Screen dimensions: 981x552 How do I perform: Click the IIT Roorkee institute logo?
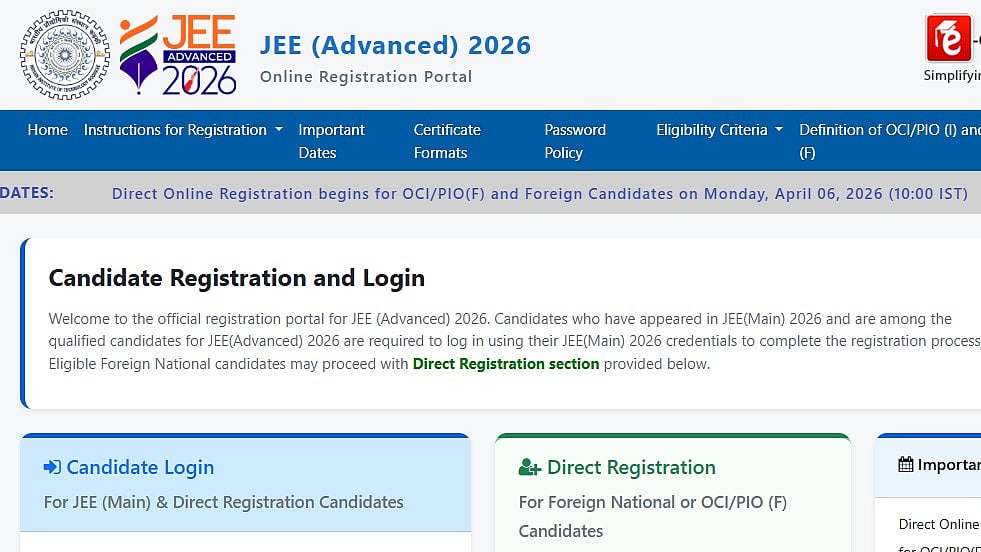point(64,55)
